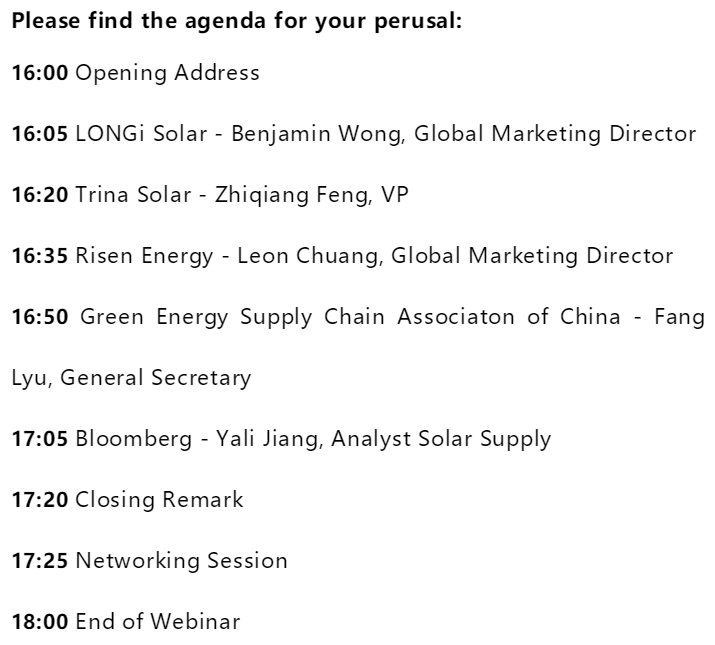Click the Networking Session text
Viewport: 715px width, 645px height.
click(x=181, y=560)
